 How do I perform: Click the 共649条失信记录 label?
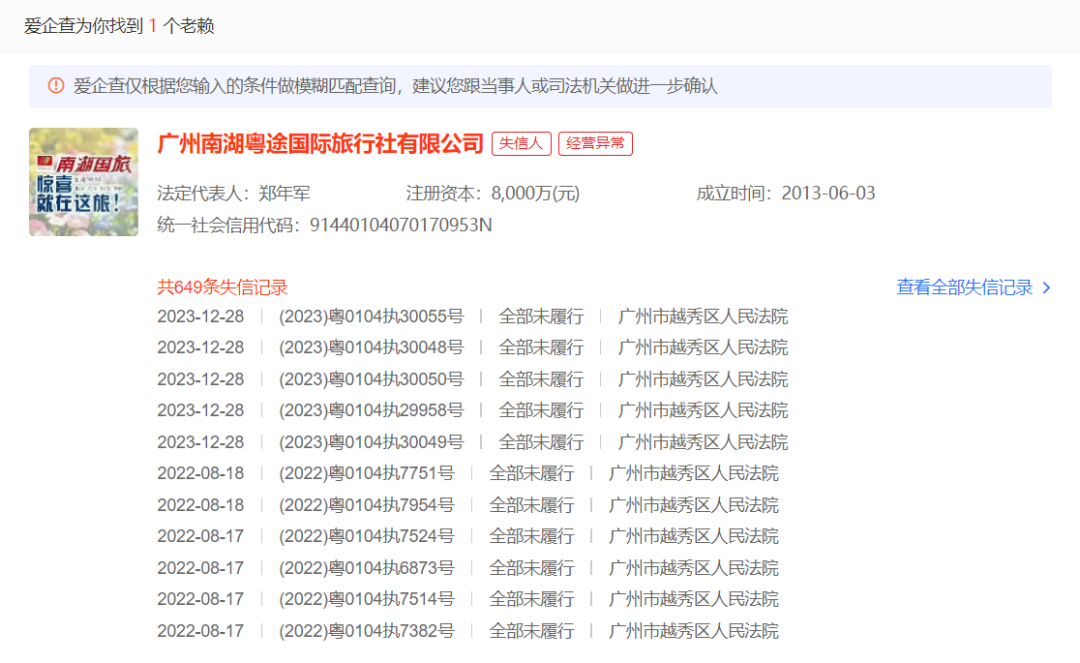pyautogui.click(x=222, y=285)
